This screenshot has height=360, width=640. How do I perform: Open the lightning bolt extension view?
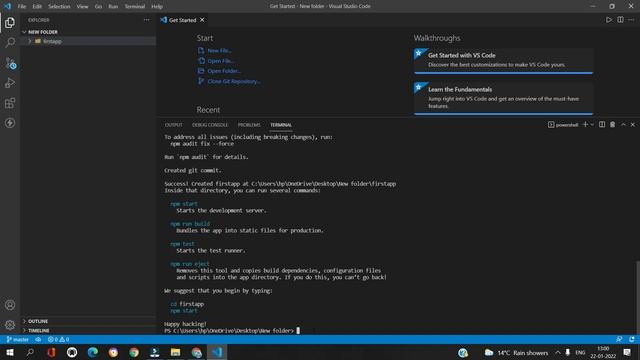(x=10, y=123)
